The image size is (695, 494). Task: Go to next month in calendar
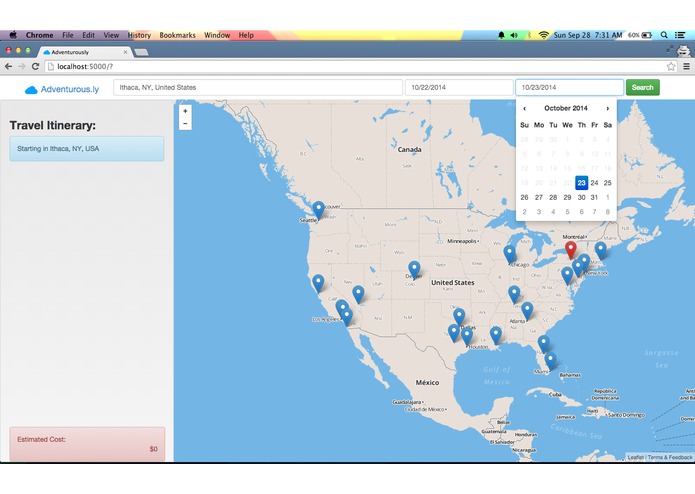click(608, 109)
